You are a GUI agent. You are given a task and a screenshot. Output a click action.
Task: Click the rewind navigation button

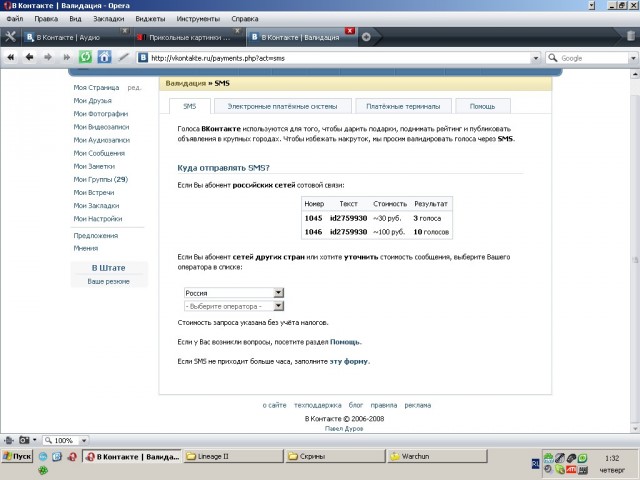tap(11, 58)
